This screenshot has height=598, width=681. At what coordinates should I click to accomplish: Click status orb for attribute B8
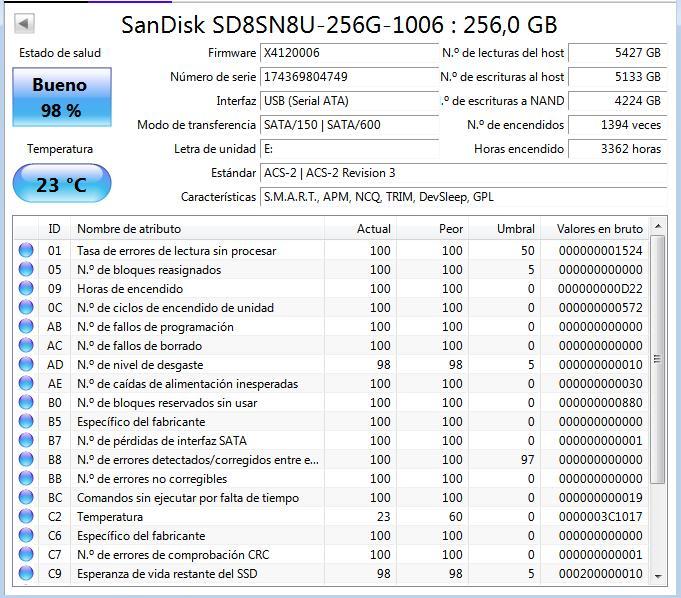point(26,460)
